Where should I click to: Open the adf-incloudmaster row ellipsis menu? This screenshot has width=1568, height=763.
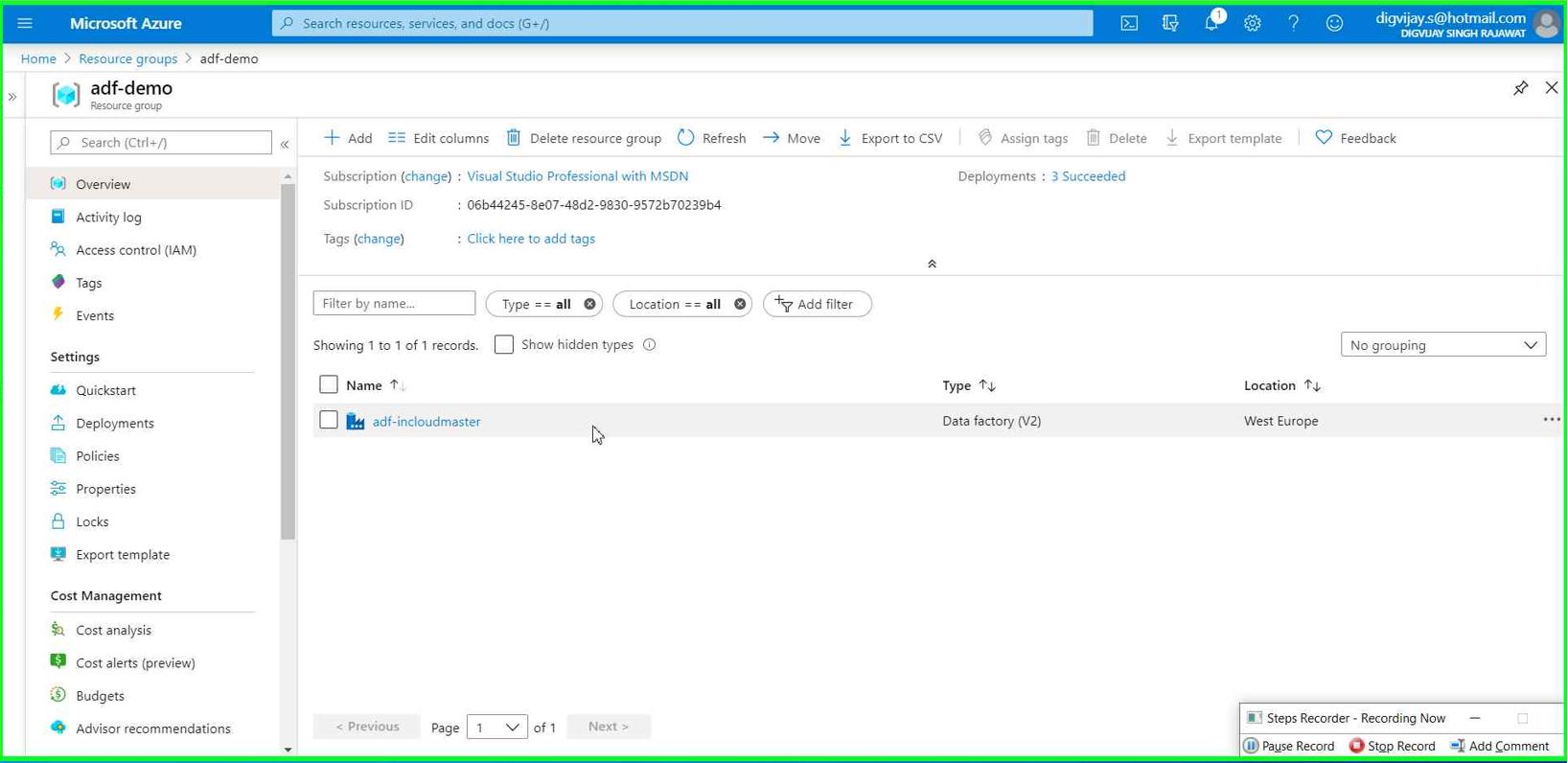coord(1551,420)
